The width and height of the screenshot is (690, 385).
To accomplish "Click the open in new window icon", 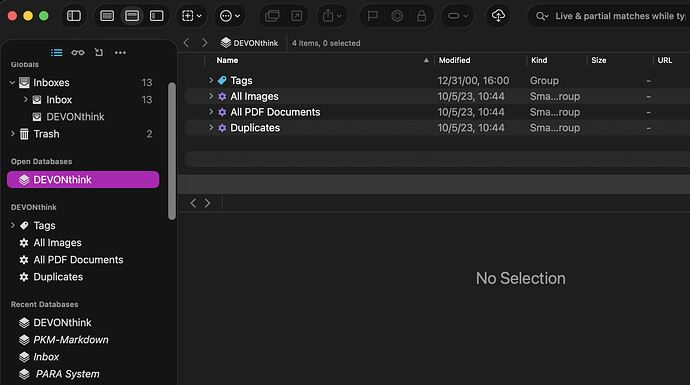I will coord(272,16).
